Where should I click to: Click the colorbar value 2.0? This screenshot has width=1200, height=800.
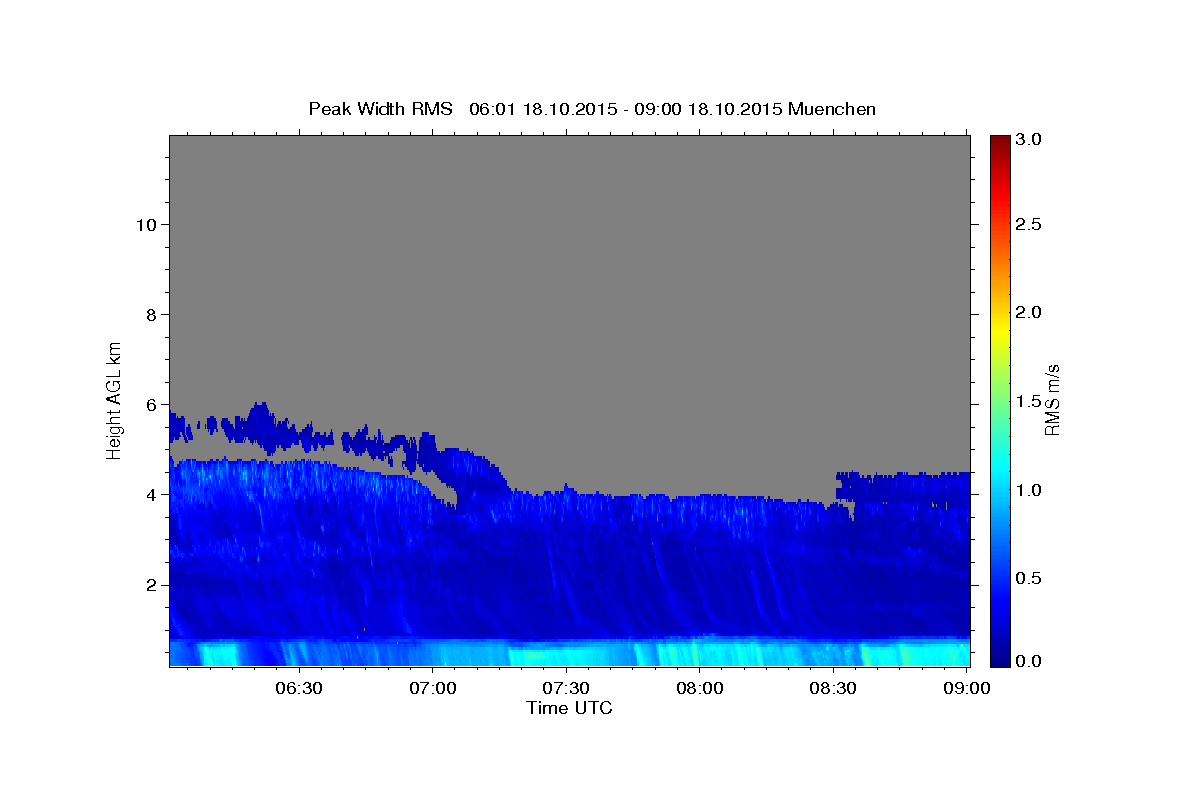click(1030, 312)
